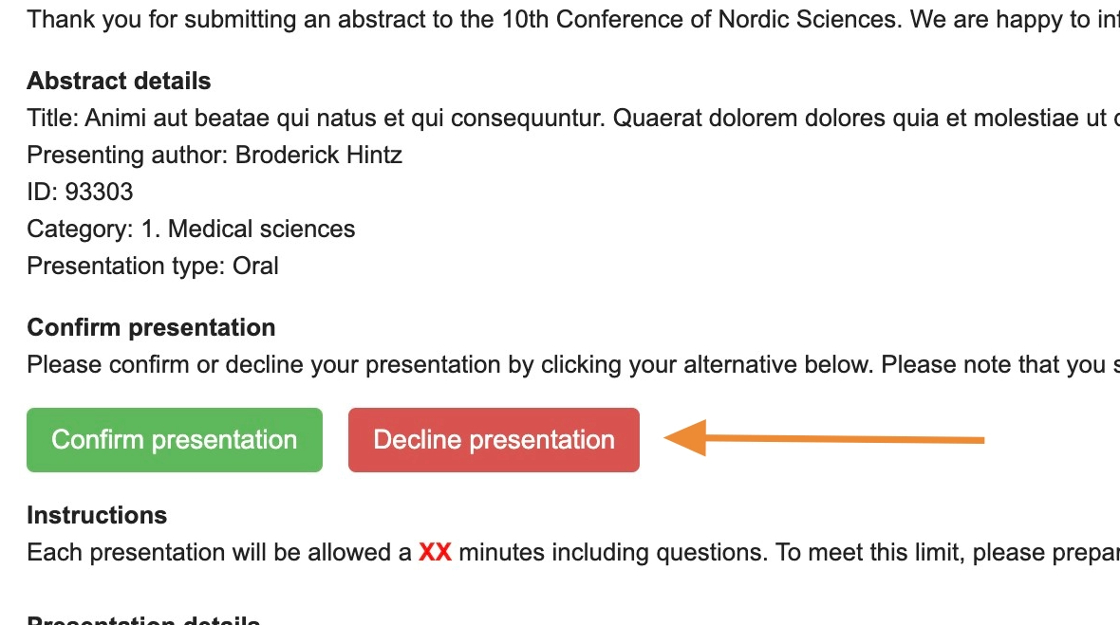Screen dimensions: 1120x625
Task: Click the bold Confirm presentation heading
Action: pyautogui.click(x=151, y=328)
